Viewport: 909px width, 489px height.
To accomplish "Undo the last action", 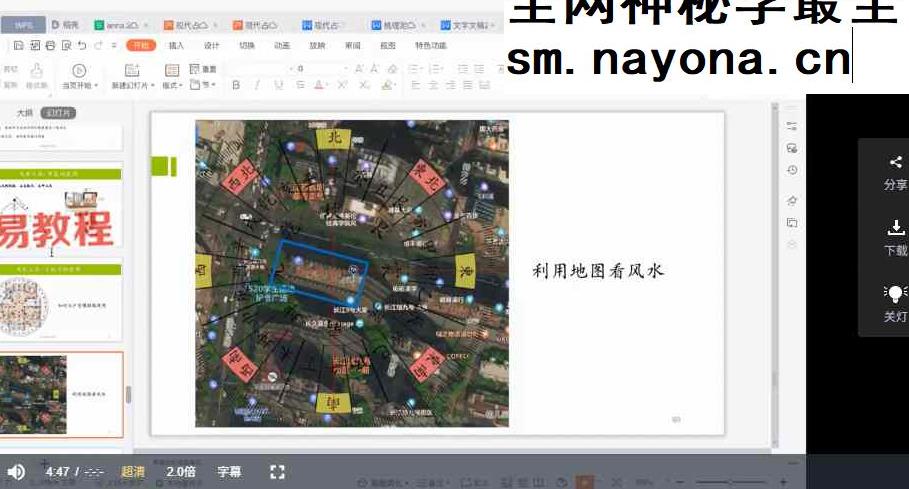I will pos(82,45).
